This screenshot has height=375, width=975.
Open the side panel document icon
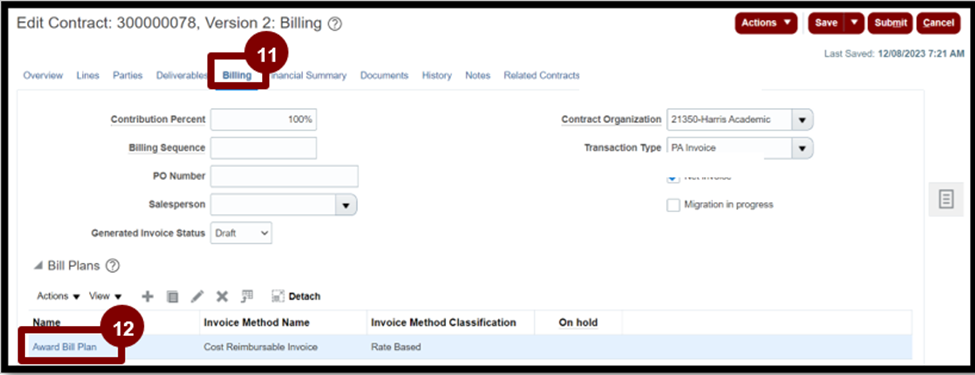pyautogui.click(x=946, y=200)
